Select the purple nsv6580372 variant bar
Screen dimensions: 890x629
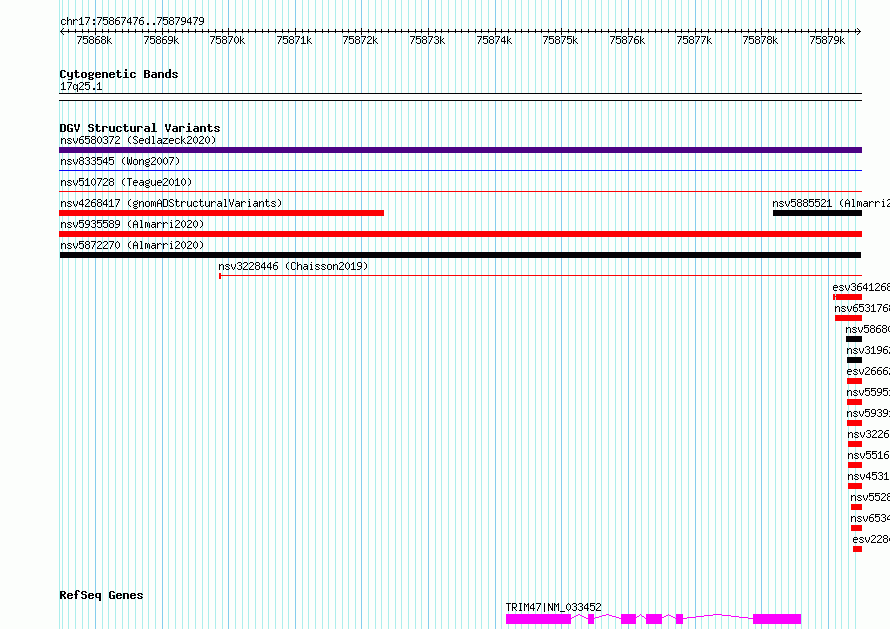pos(460,150)
